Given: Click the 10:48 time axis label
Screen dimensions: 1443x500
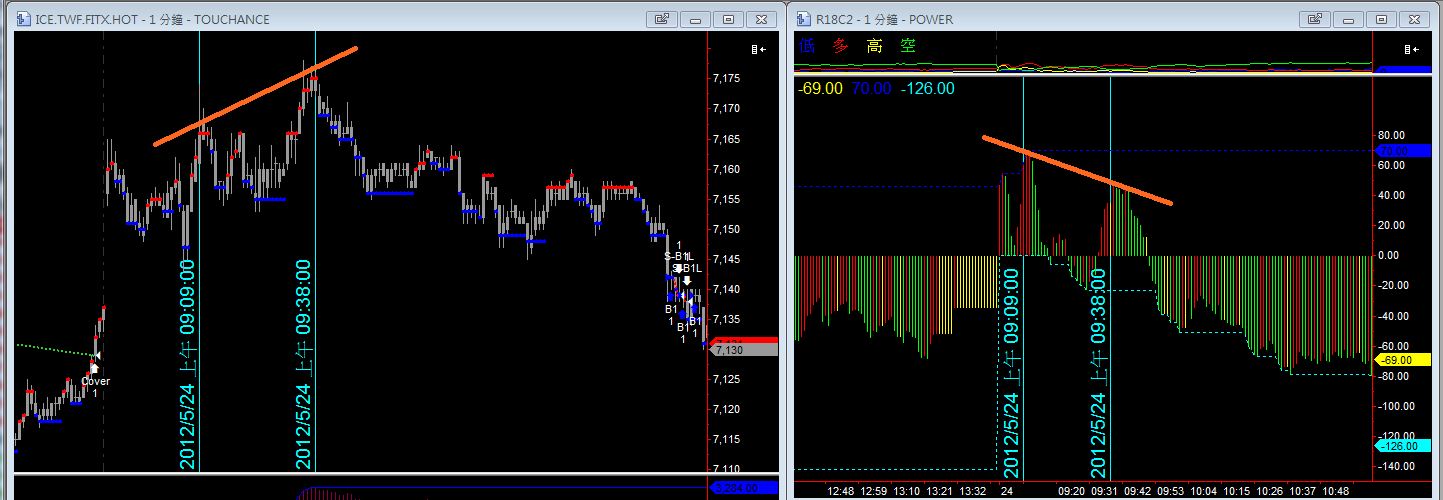Looking at the screenshot, I should (x=1335, y=491).
